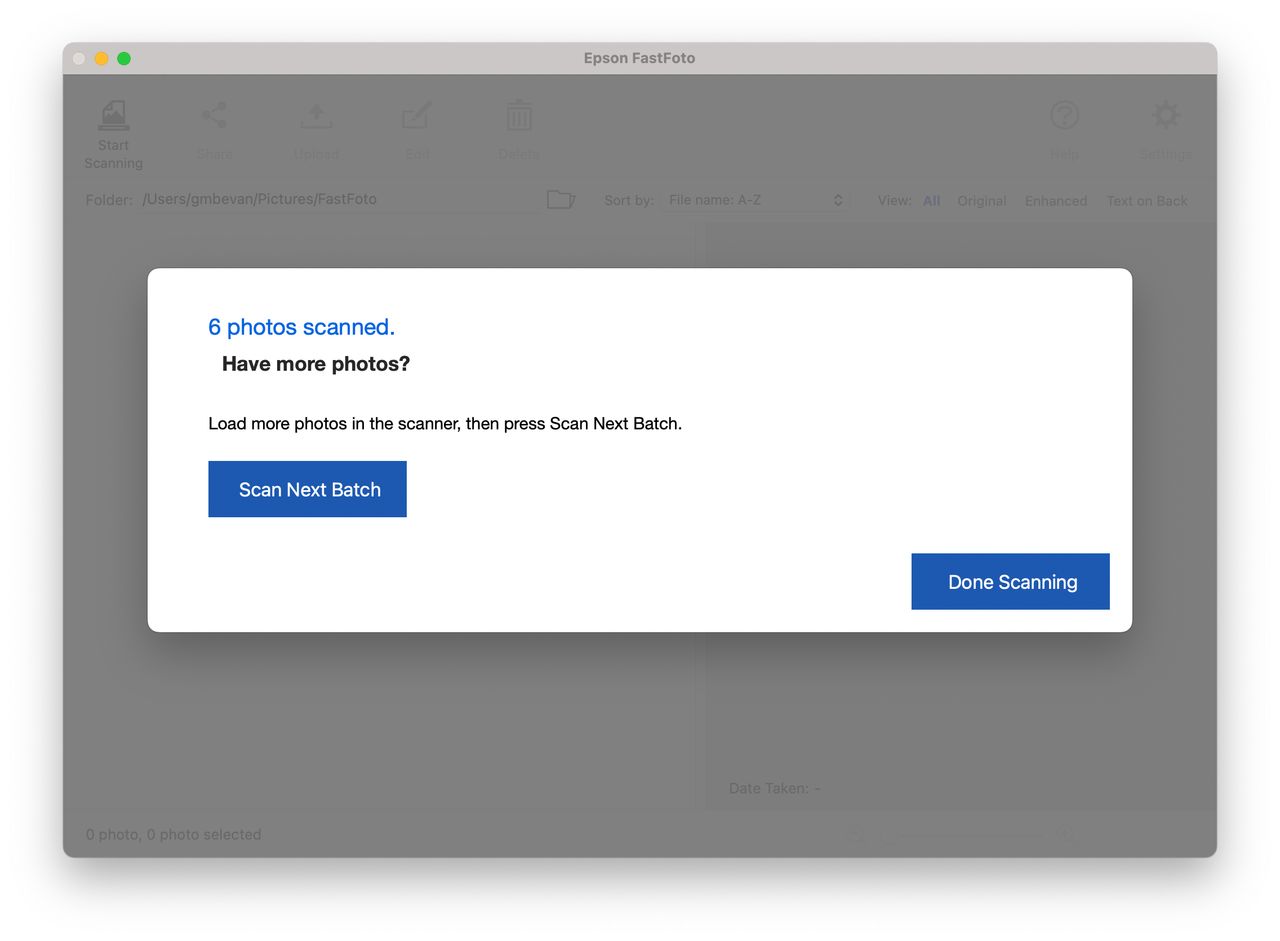
Task: Click the "Date Taken: –" label
Action: click(x=775, y=788)
